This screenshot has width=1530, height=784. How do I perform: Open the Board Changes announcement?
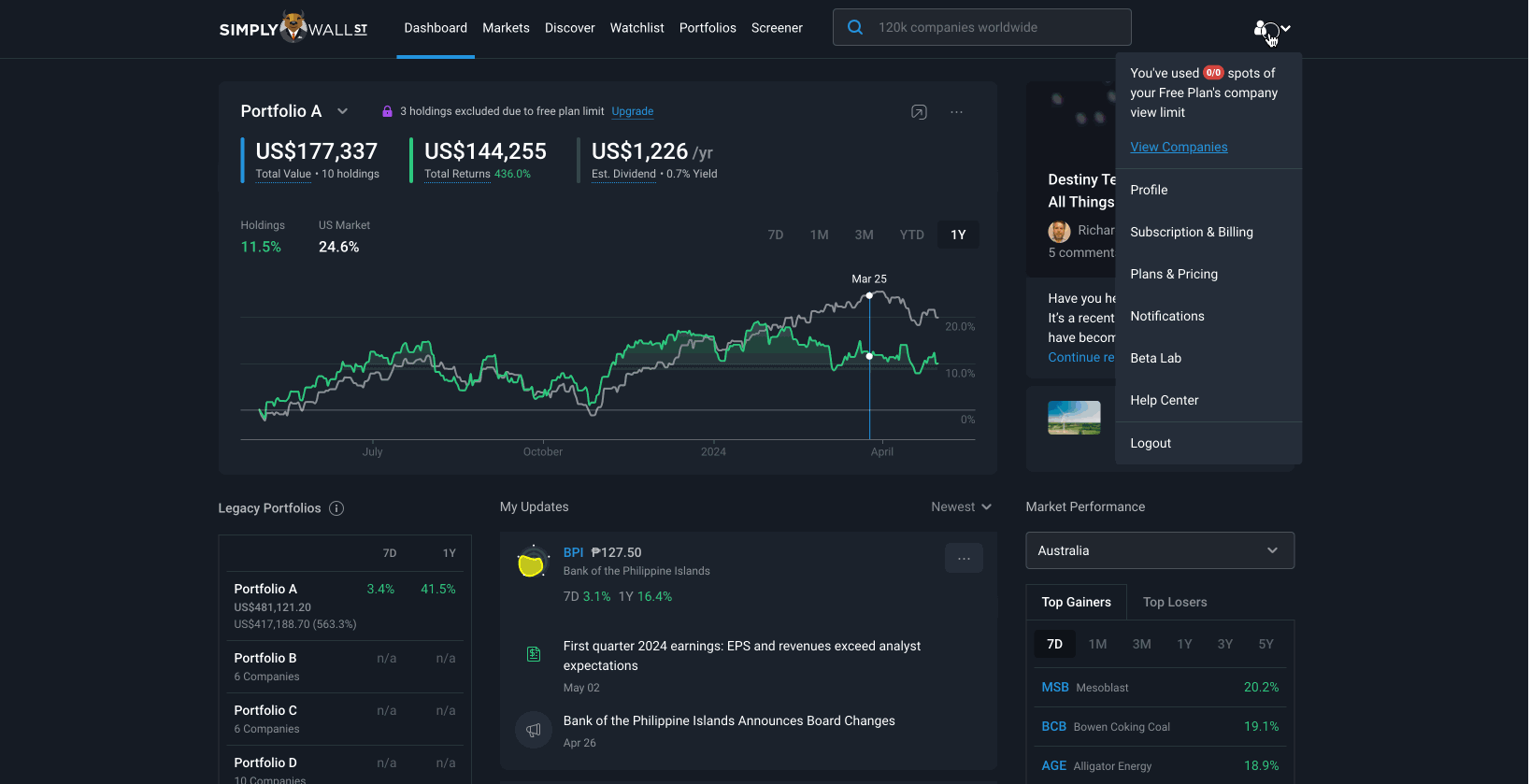point(729,720)
